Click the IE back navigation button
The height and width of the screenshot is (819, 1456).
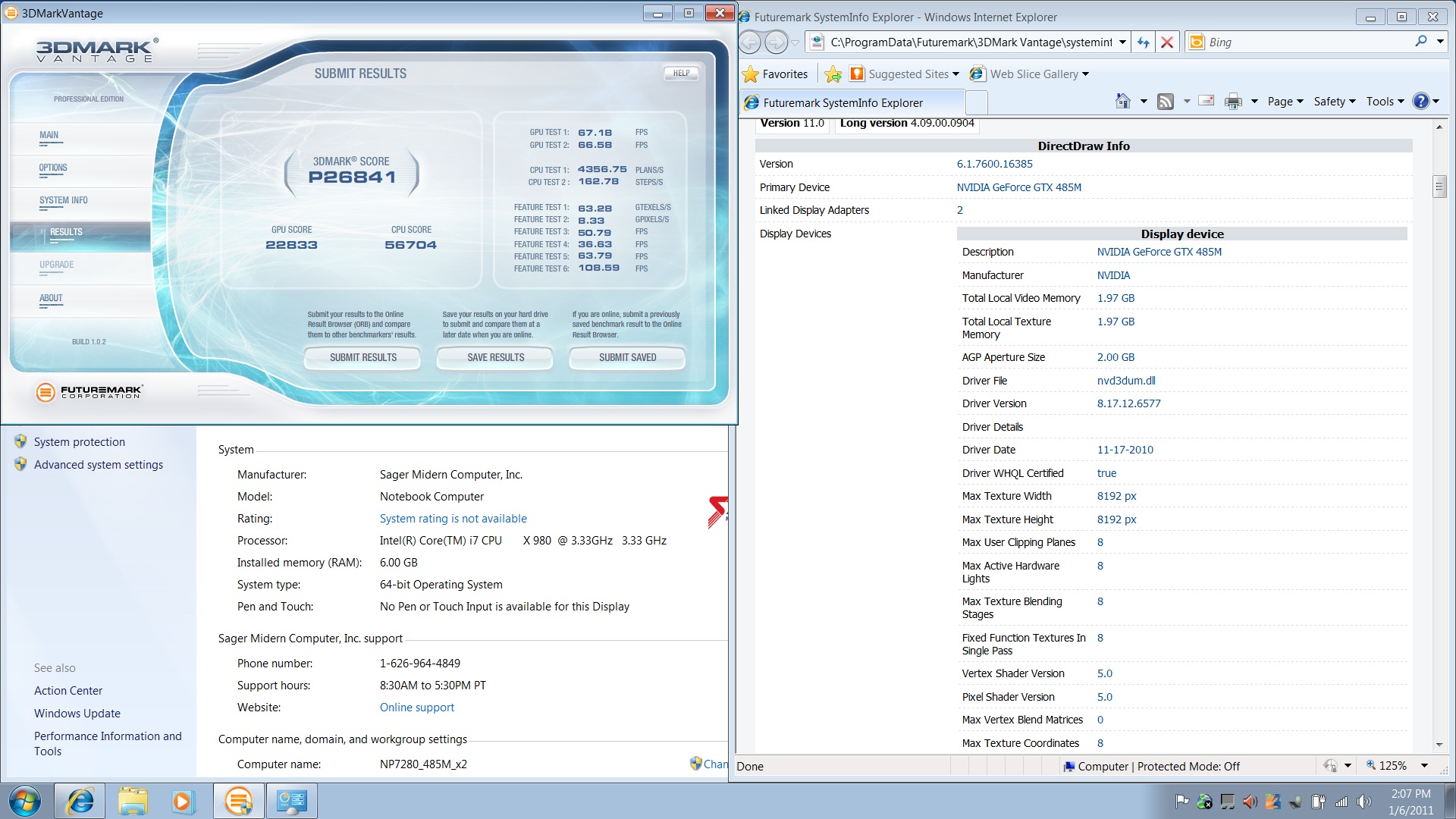click(750, 42)
